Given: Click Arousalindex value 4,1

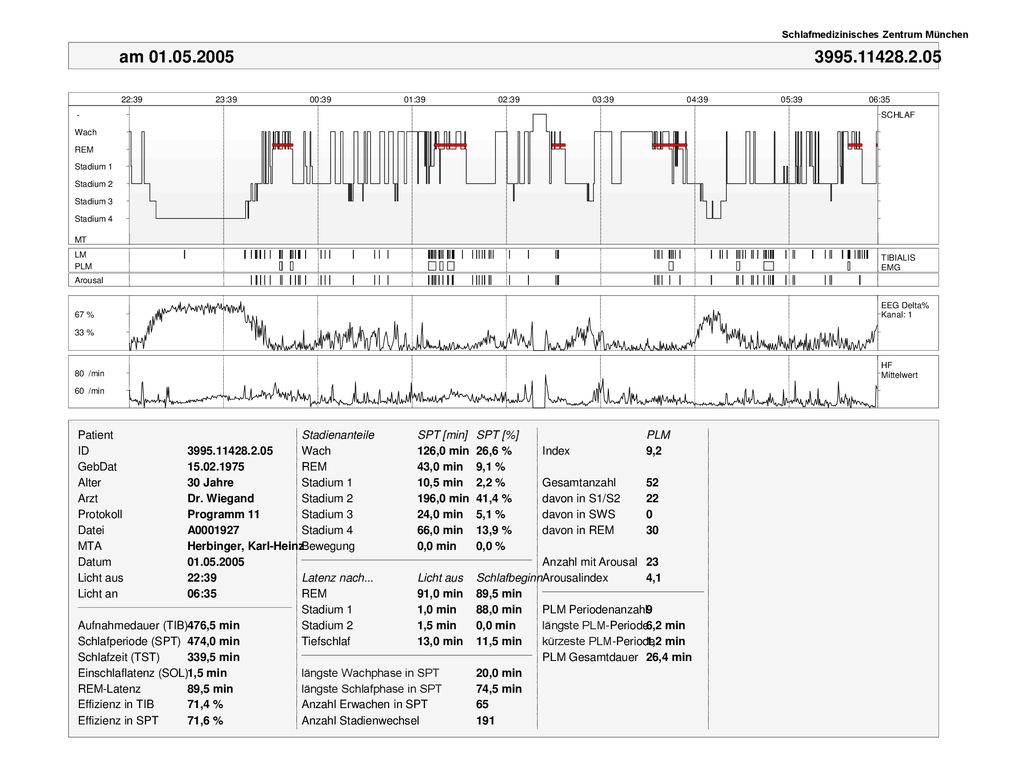Looking at the screenshot, I should [x=654, y=578].
